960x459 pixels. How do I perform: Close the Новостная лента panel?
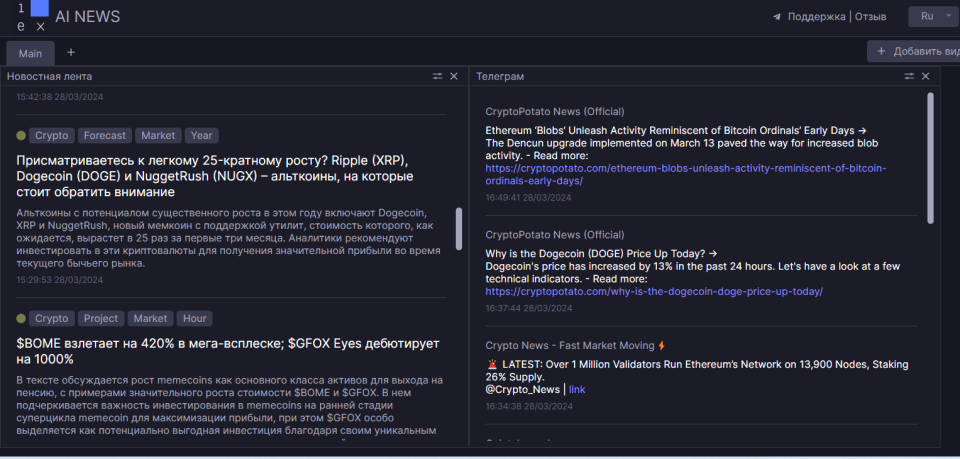pos(454,76)
